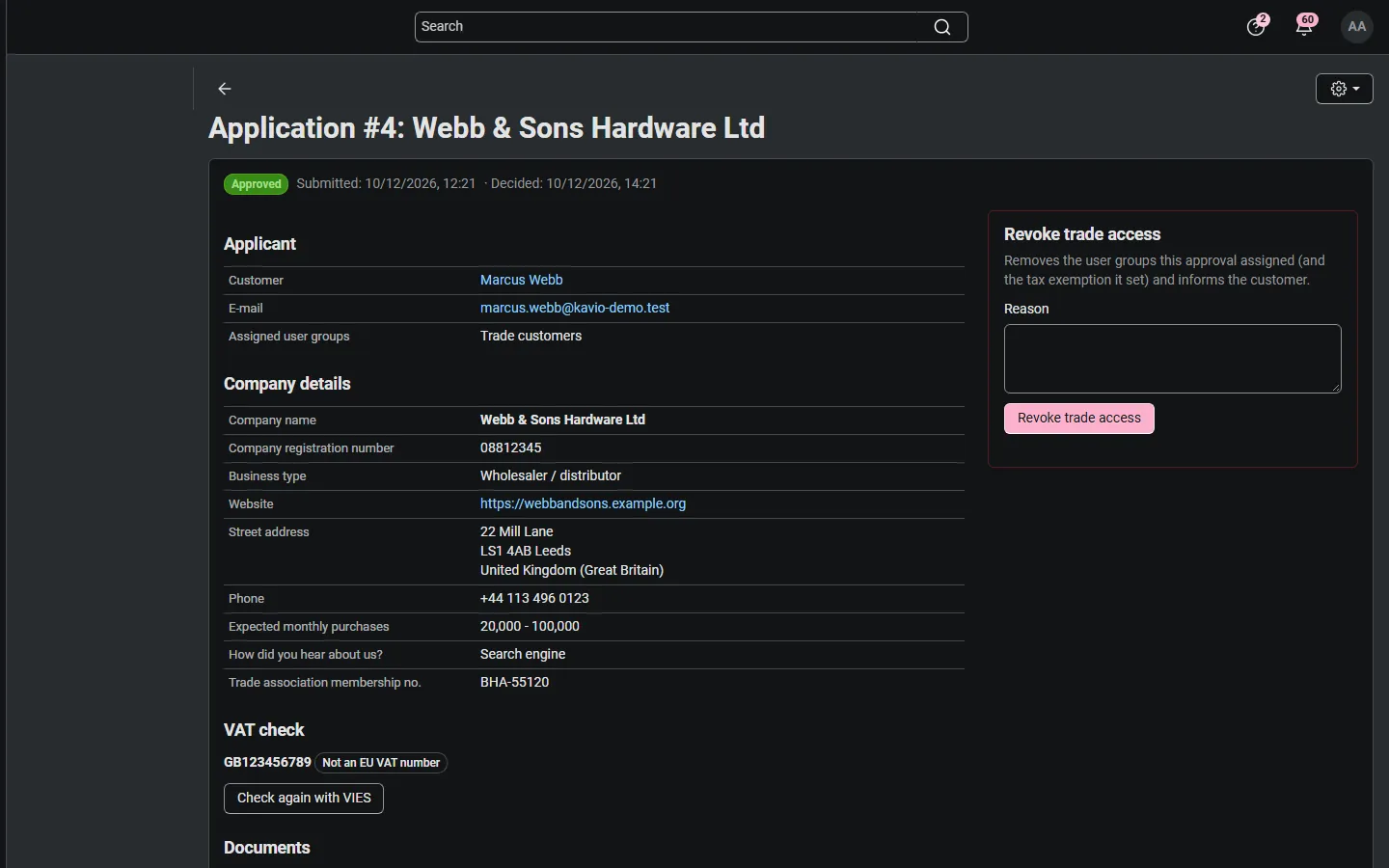Click the green Approved status badge
This screenshot has height=868, width=1389.
(256, 184)
